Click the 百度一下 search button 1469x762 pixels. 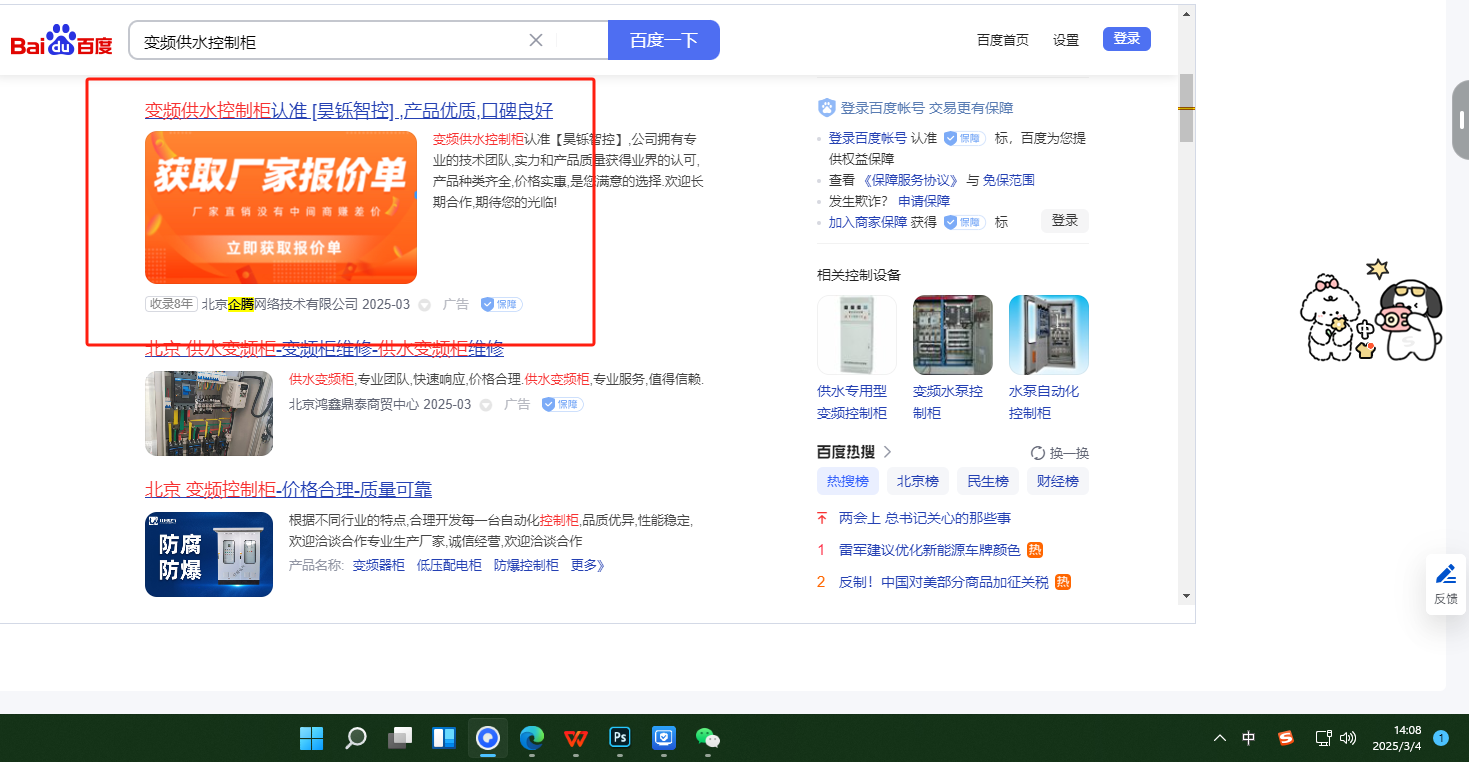tap(664, 40)
